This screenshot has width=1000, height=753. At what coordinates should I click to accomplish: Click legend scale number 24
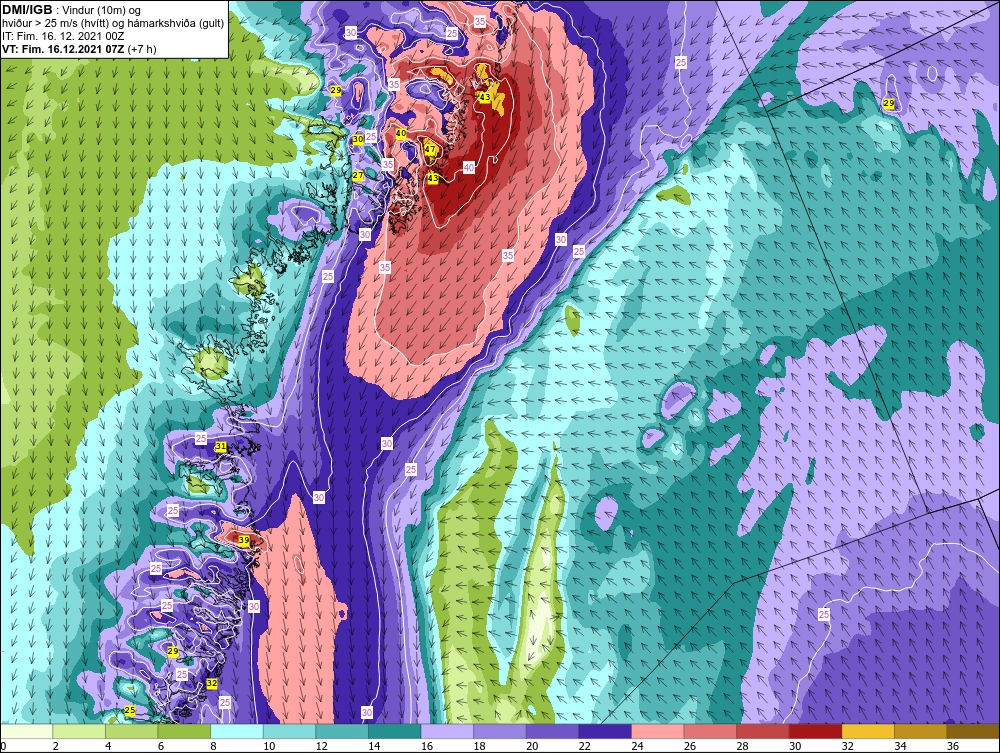pyautogui.click(x=637, y=746)
